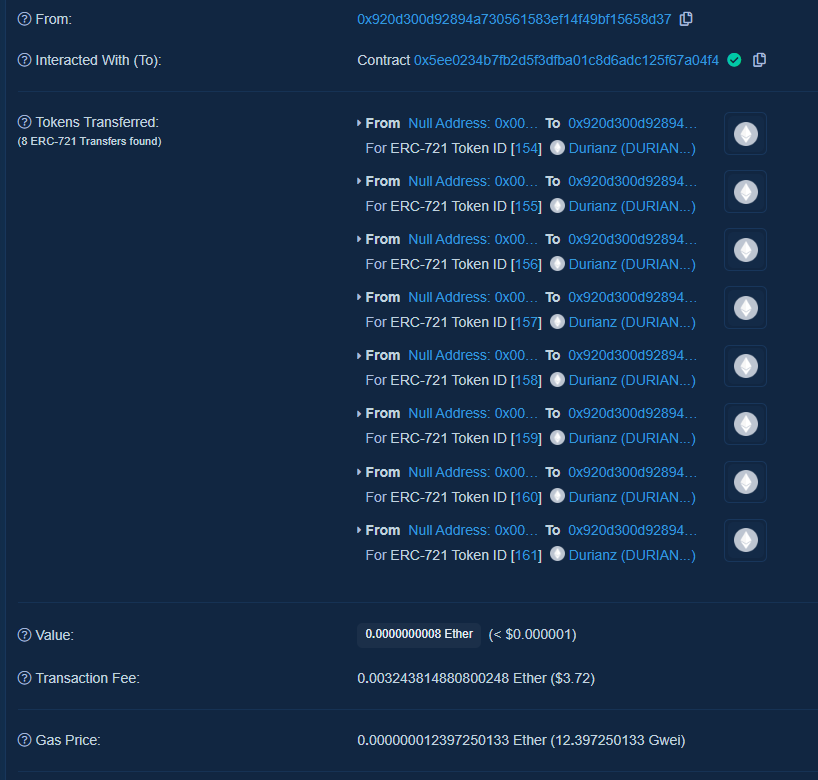Expand transfer arrow for Token ID 154

coord(359,123)
